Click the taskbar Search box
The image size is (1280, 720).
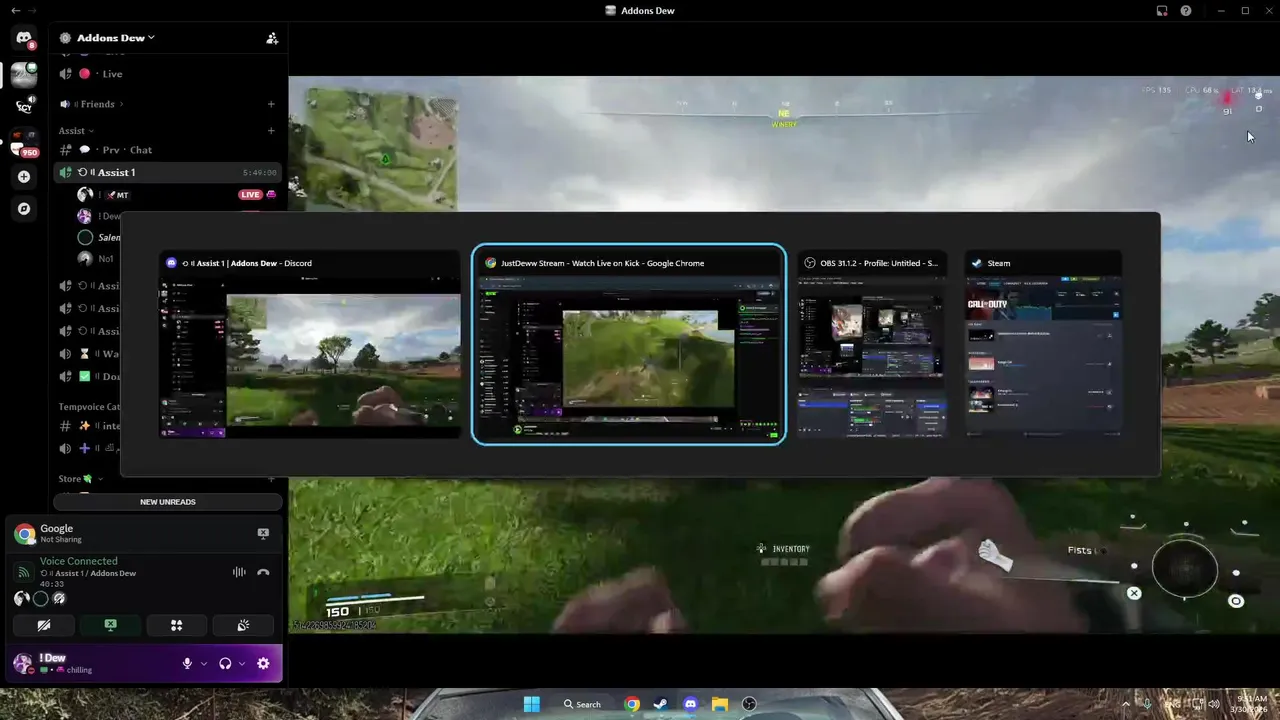point(582,704)
